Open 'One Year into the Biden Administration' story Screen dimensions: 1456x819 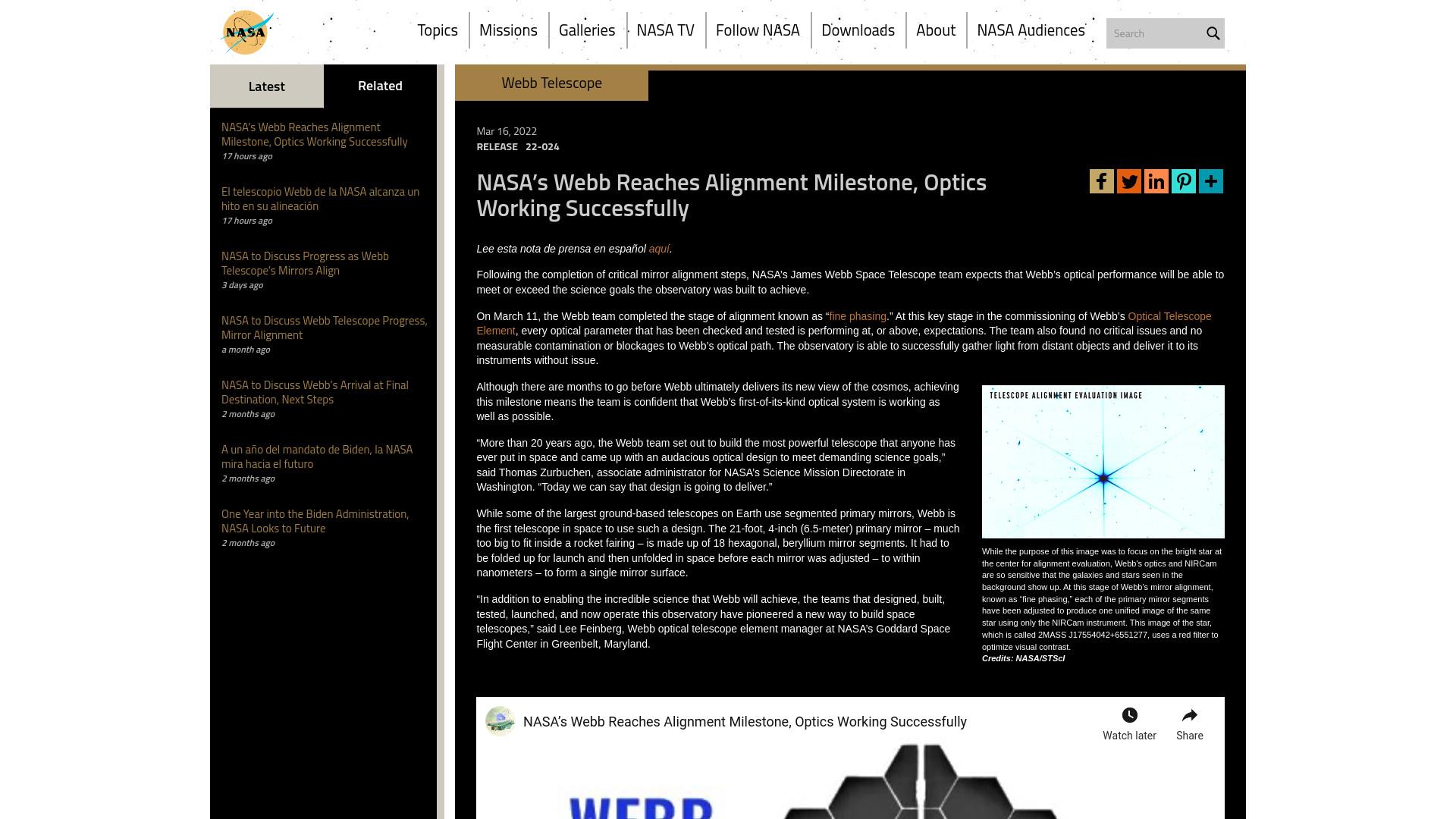[x=315, y=521]
